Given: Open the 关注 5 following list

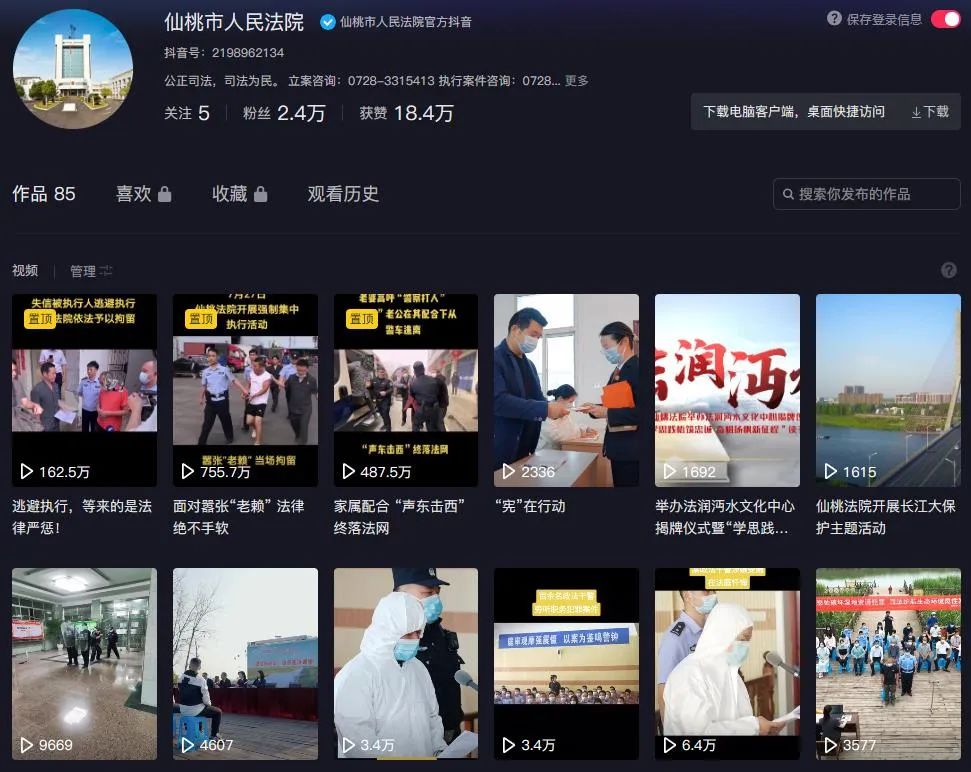Looking at the screenshot, I should pyautogui.click(x=186, y=113).
